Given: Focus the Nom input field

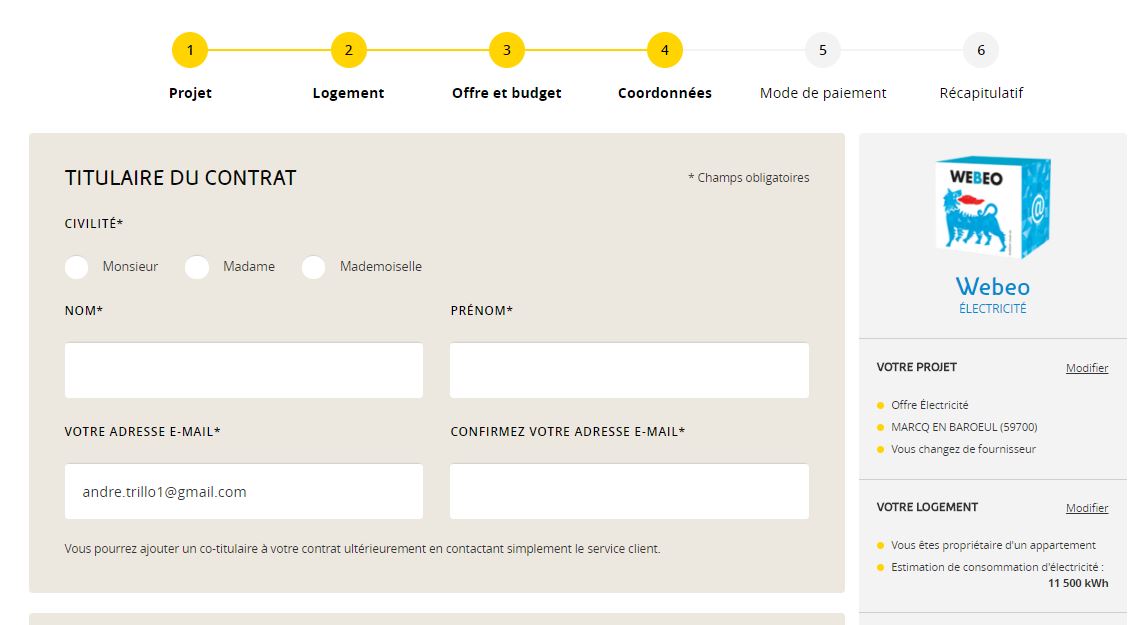Looking at the screenshot, I should tap(243, 371).
